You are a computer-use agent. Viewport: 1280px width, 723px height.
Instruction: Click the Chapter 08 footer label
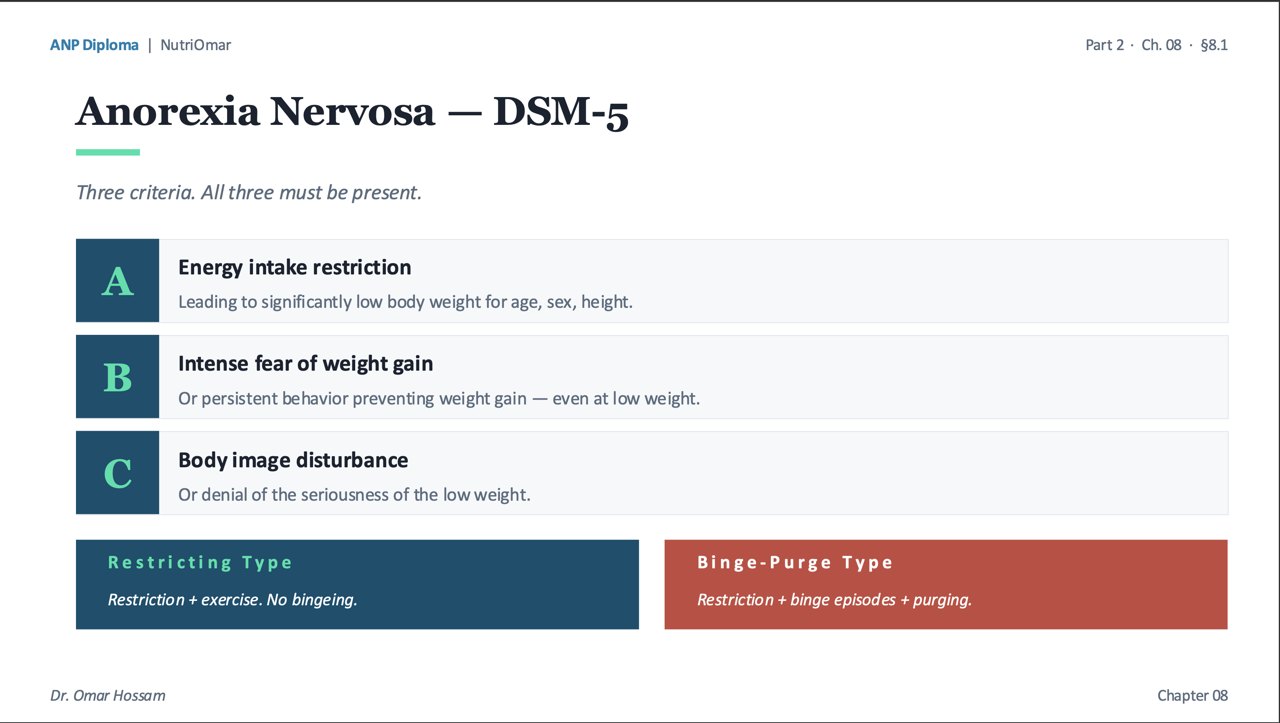point(1192,695)
